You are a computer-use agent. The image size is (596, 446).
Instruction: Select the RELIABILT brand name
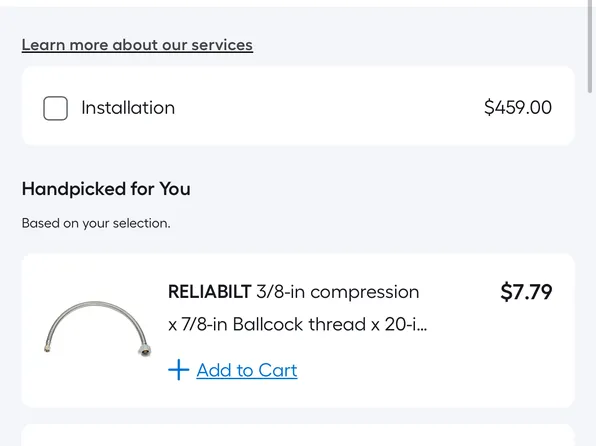click(x=209, y=292)
